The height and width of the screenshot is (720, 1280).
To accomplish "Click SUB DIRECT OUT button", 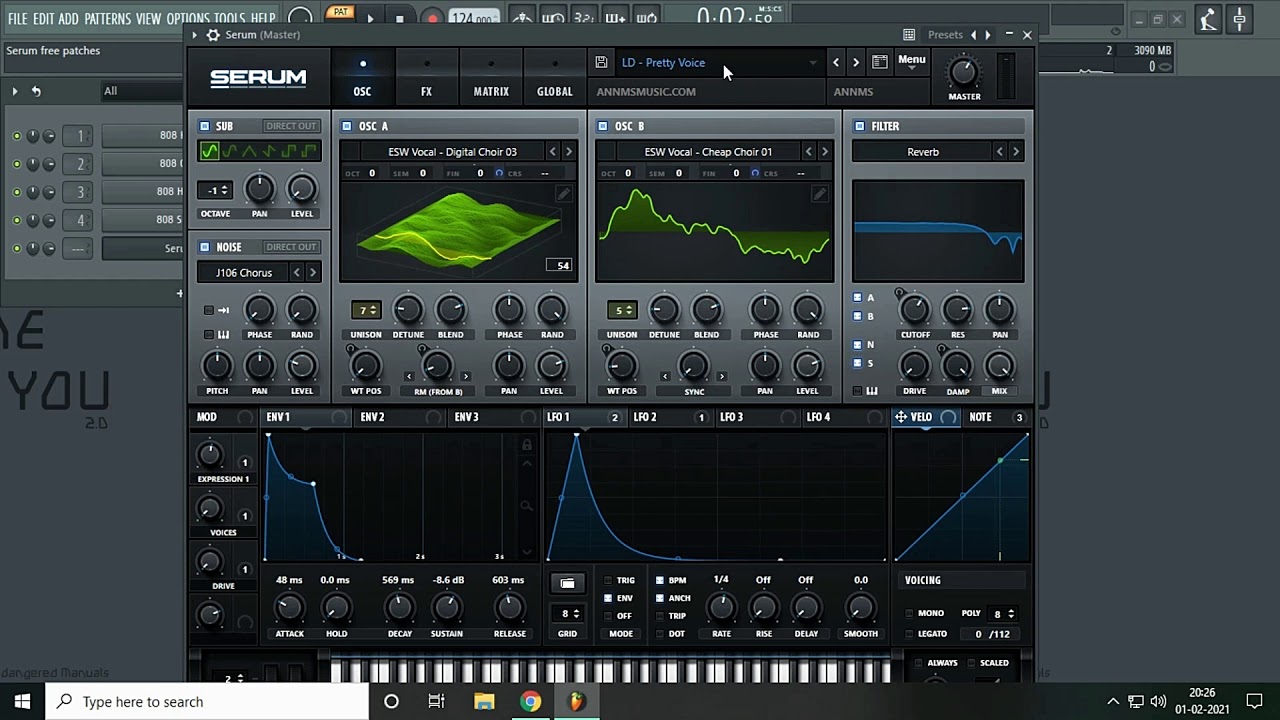I will [291, 126].
